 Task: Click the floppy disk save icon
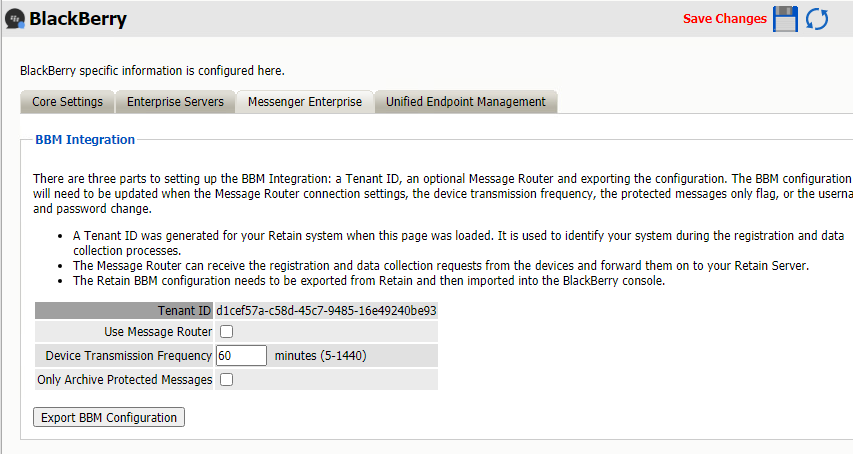(x=786, y=19)
